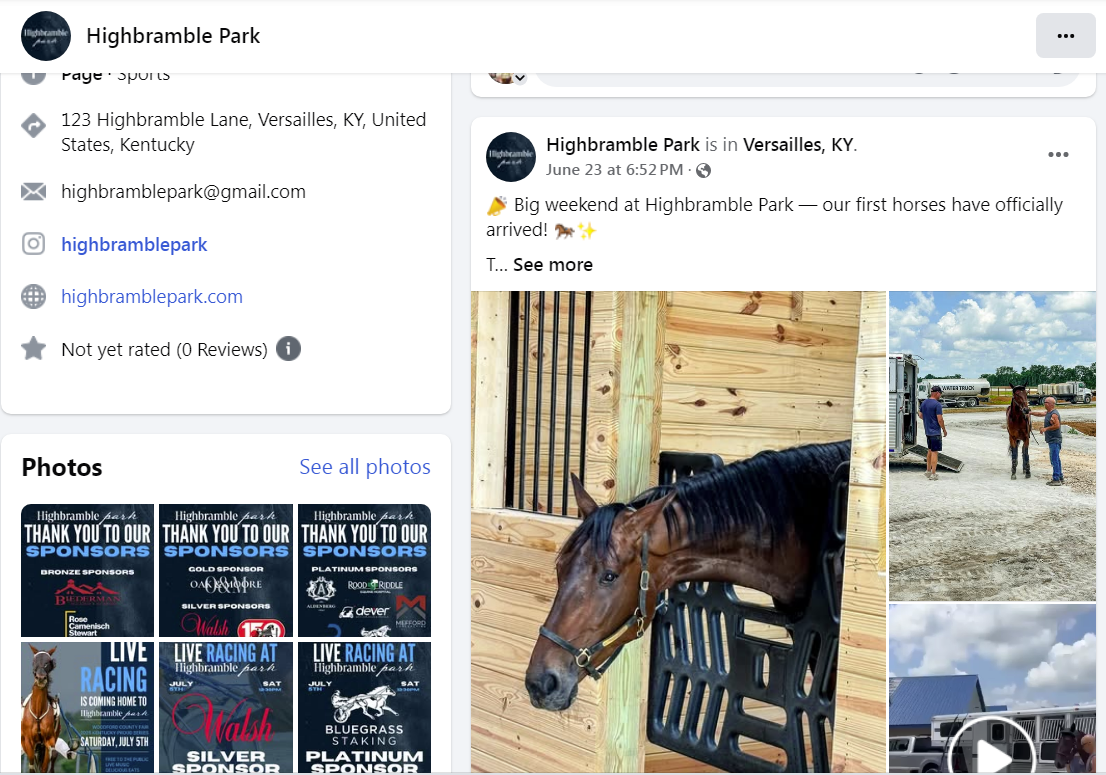Click the post's public audience globe icon
The height and width of the screenshot is (775, 1106).
click(703, 170)
